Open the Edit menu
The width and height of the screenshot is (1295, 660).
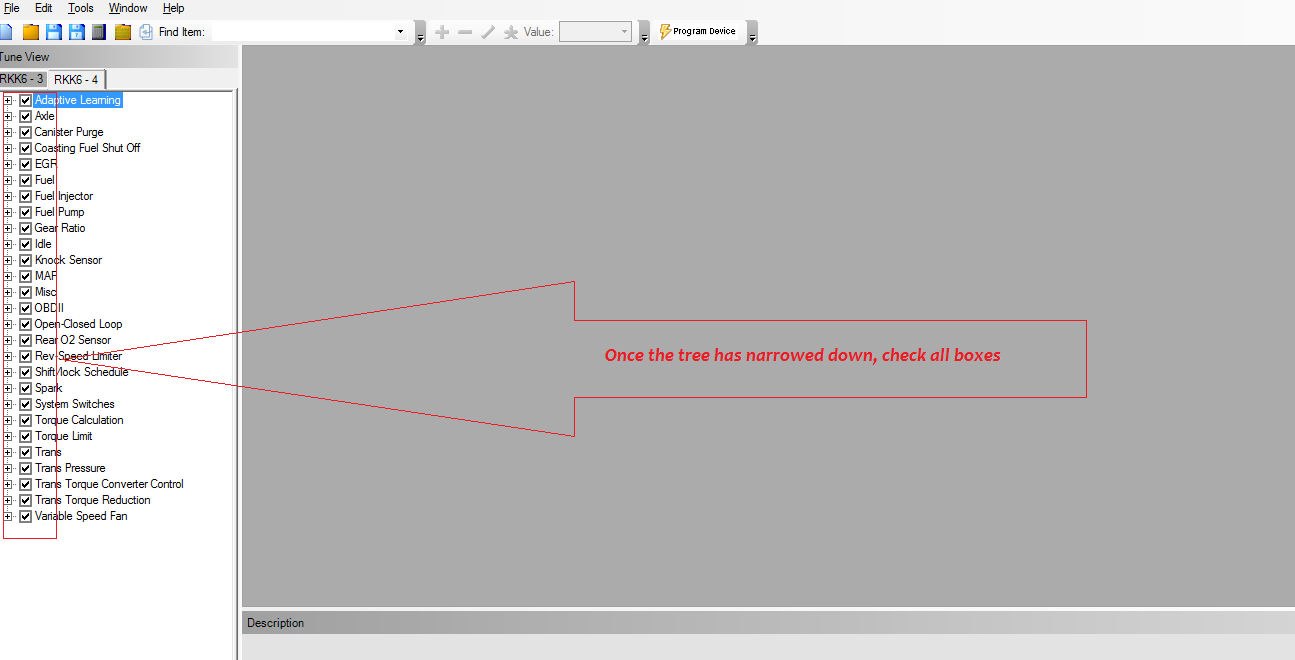pyautogui.click(x=44, y=8)
